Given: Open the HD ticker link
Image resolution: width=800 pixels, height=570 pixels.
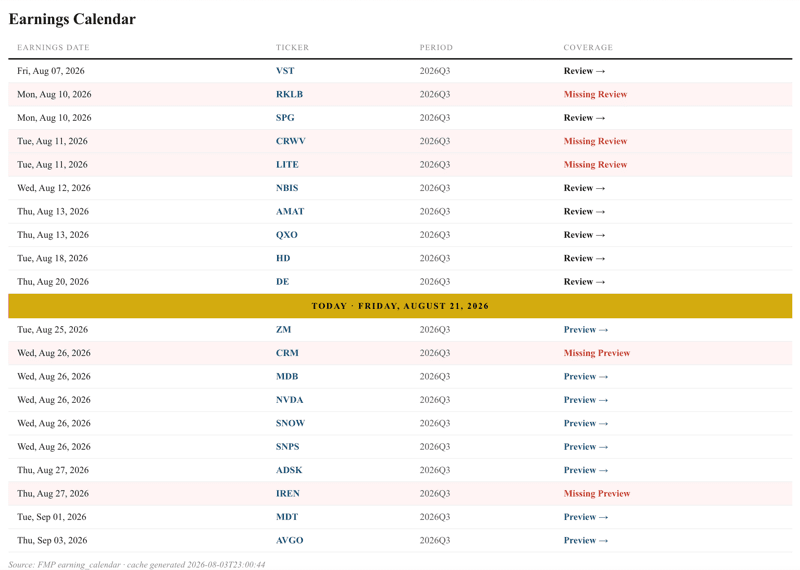Looking at the screenshot, I should point(283,259).
